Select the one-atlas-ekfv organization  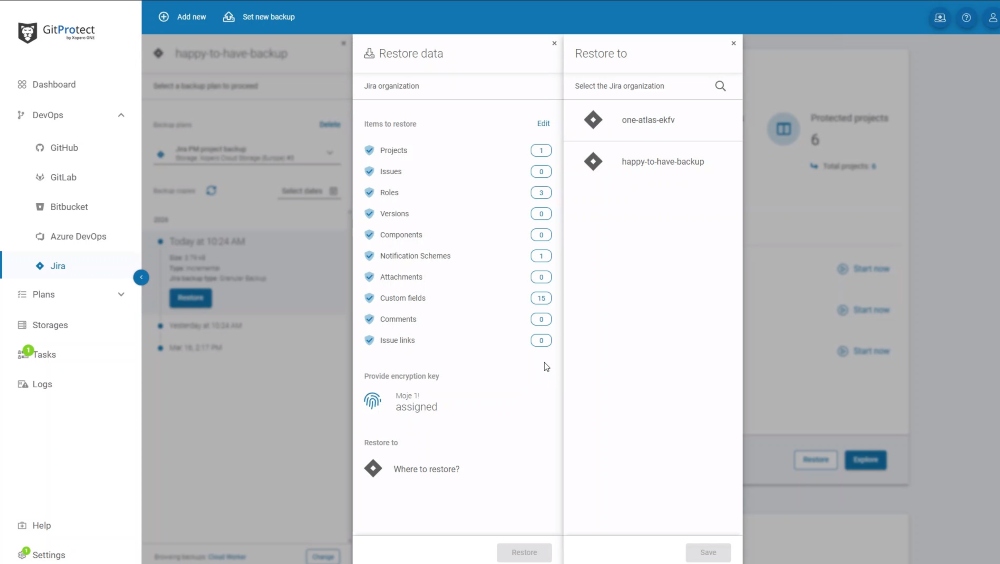[653, 120]
